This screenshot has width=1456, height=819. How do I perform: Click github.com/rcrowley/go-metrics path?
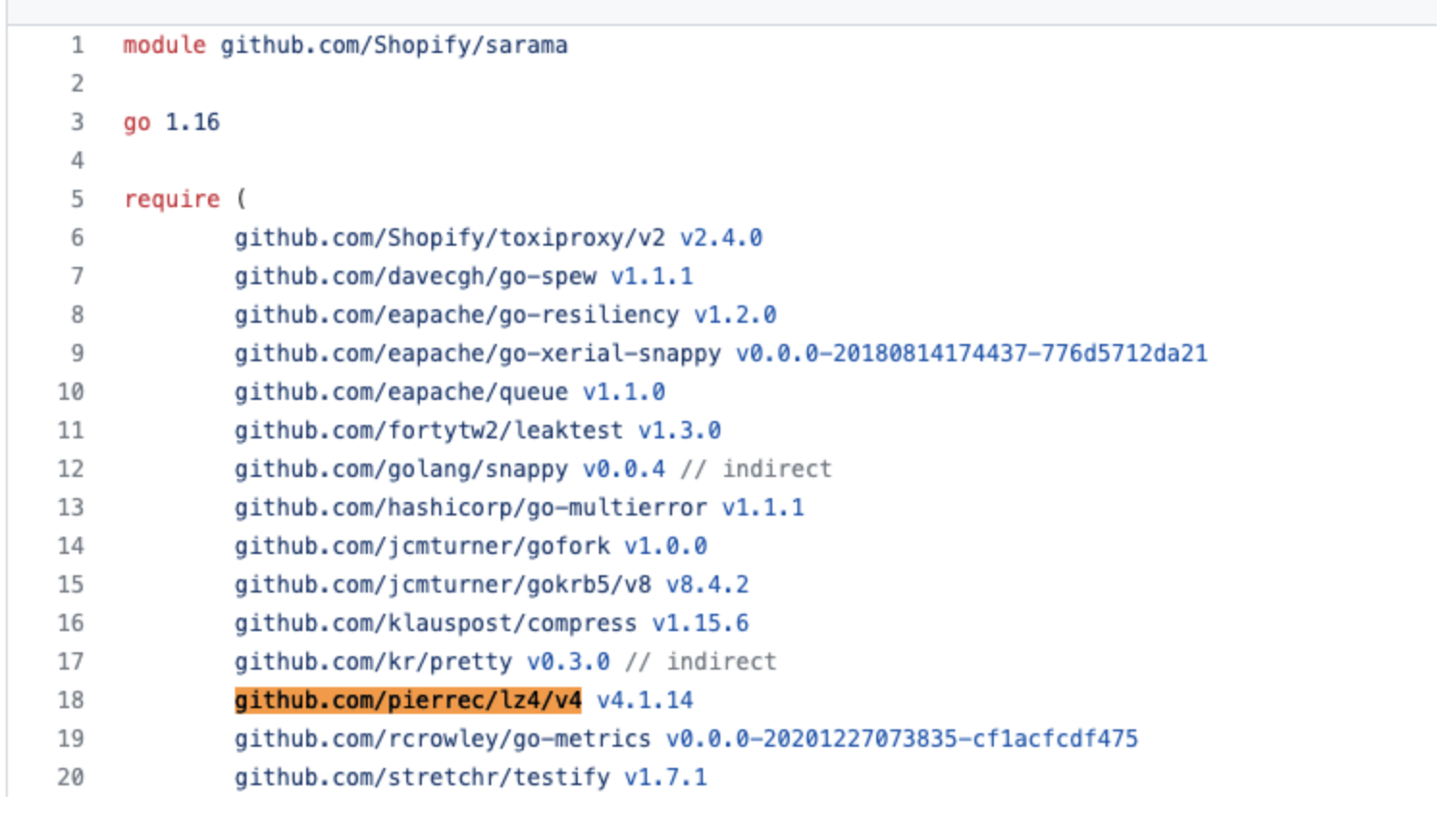click(x=443, y=739)
